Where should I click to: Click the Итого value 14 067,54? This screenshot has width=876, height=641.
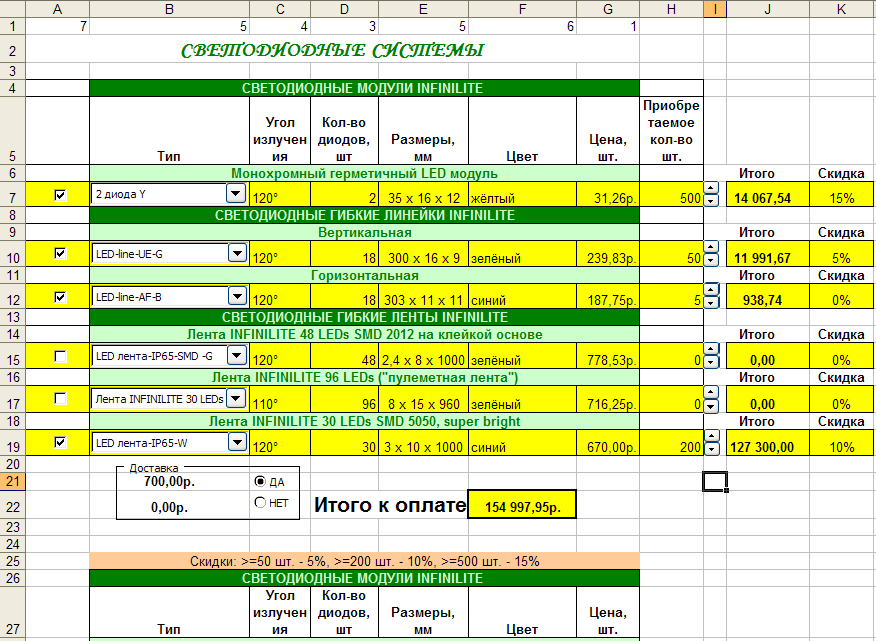(x=768, y=194)
